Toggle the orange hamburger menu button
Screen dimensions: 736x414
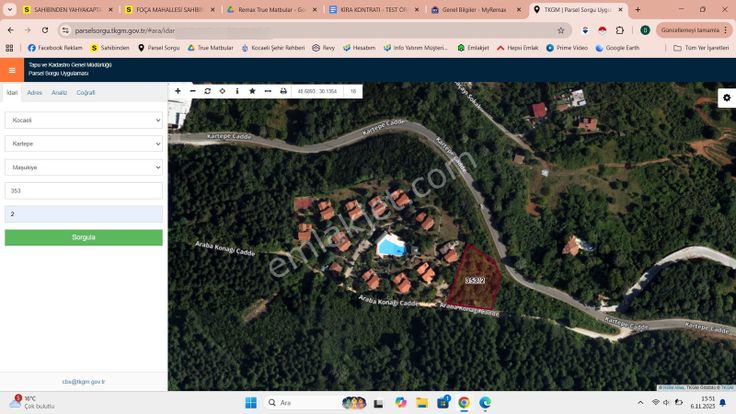[12, 70]
